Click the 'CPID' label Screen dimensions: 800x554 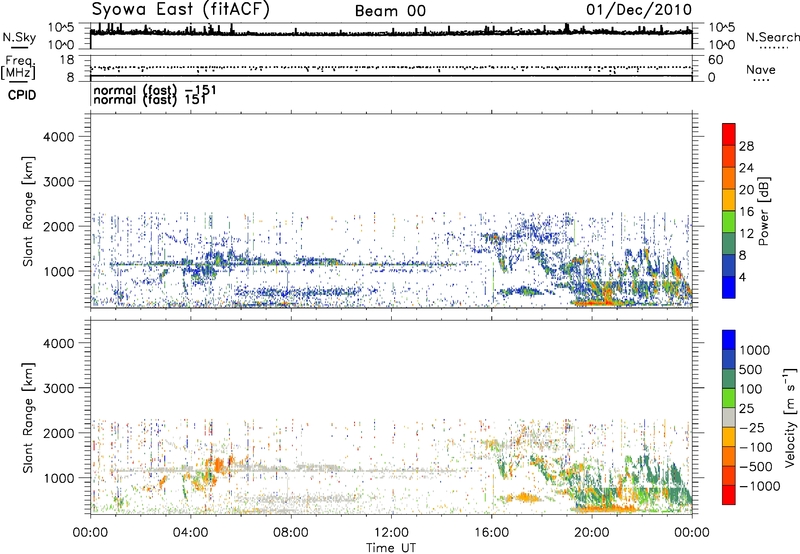22,95
